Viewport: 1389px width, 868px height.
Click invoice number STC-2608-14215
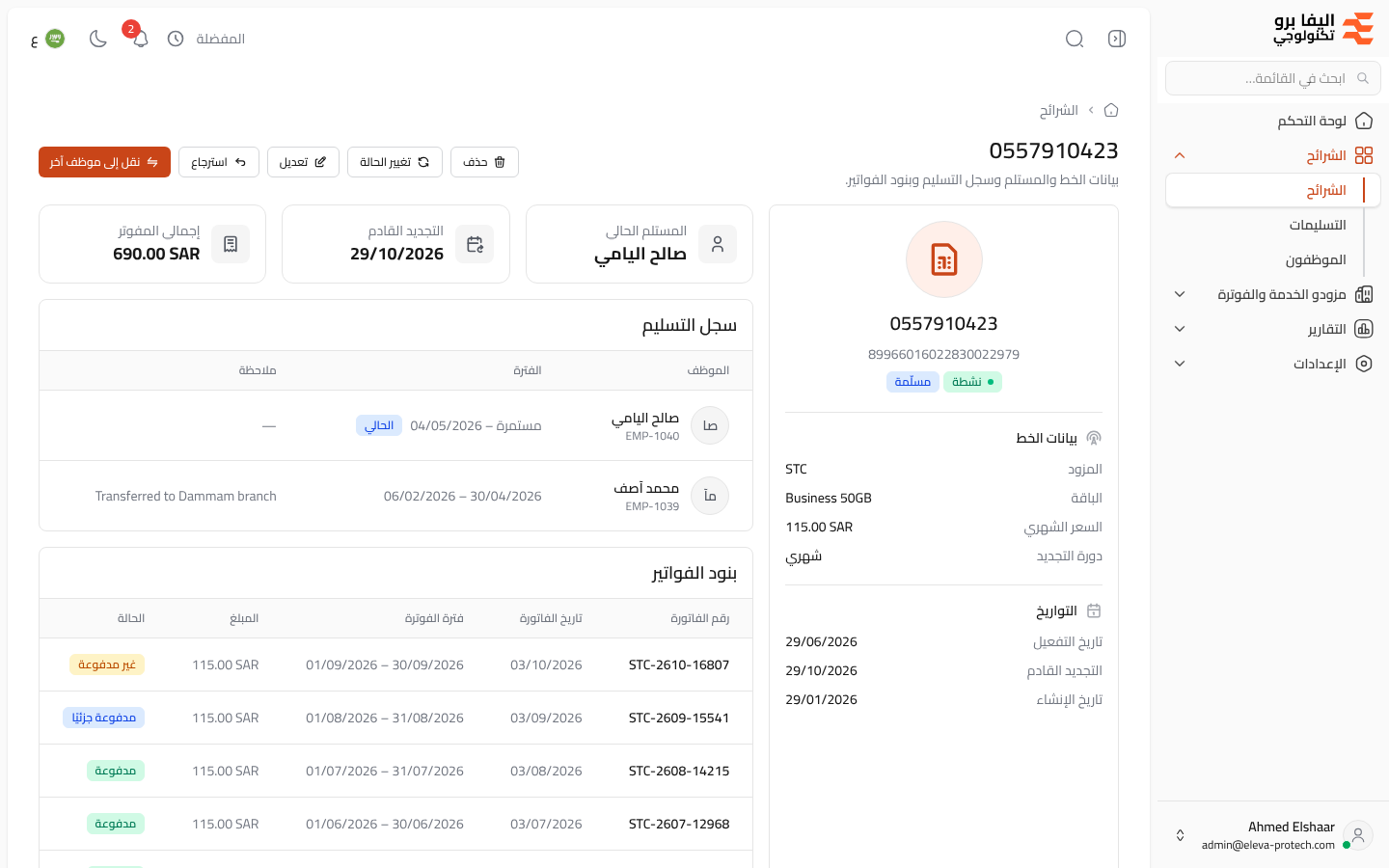[679, 771]
